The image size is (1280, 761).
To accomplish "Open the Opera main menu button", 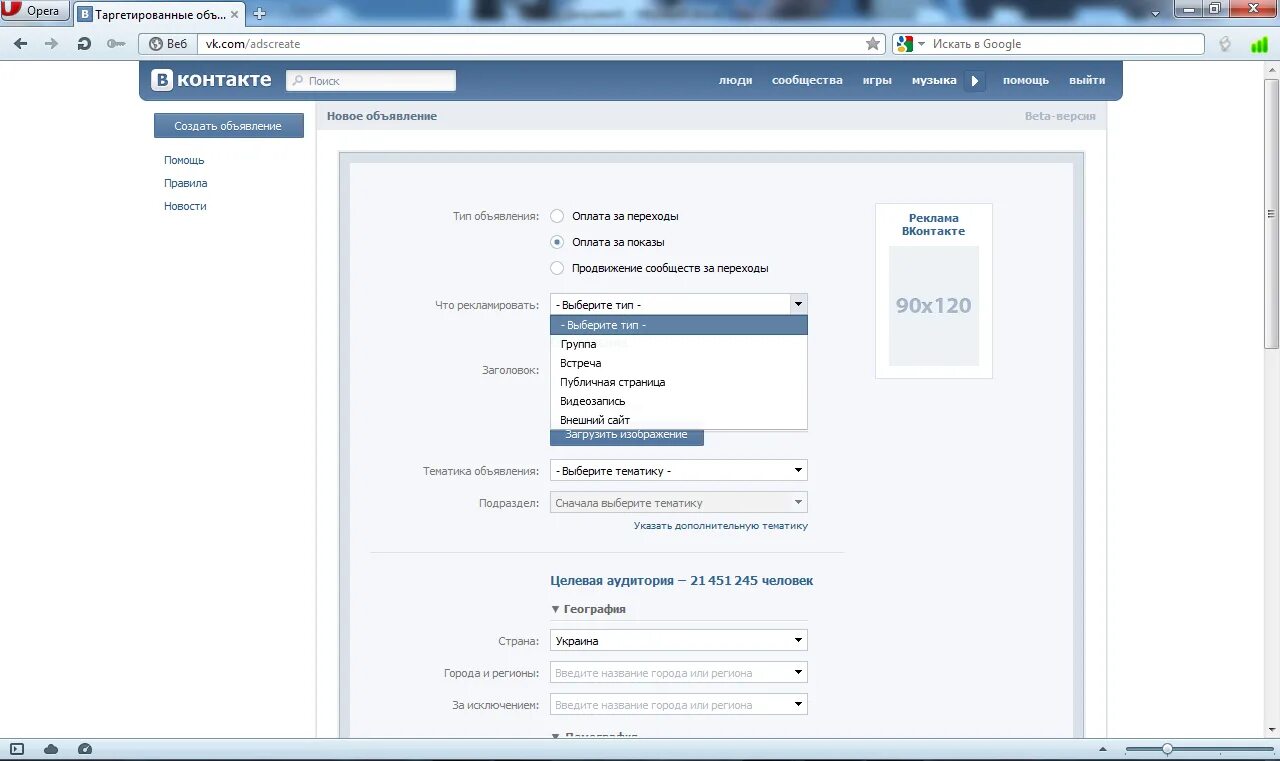I will coord(35,11).
